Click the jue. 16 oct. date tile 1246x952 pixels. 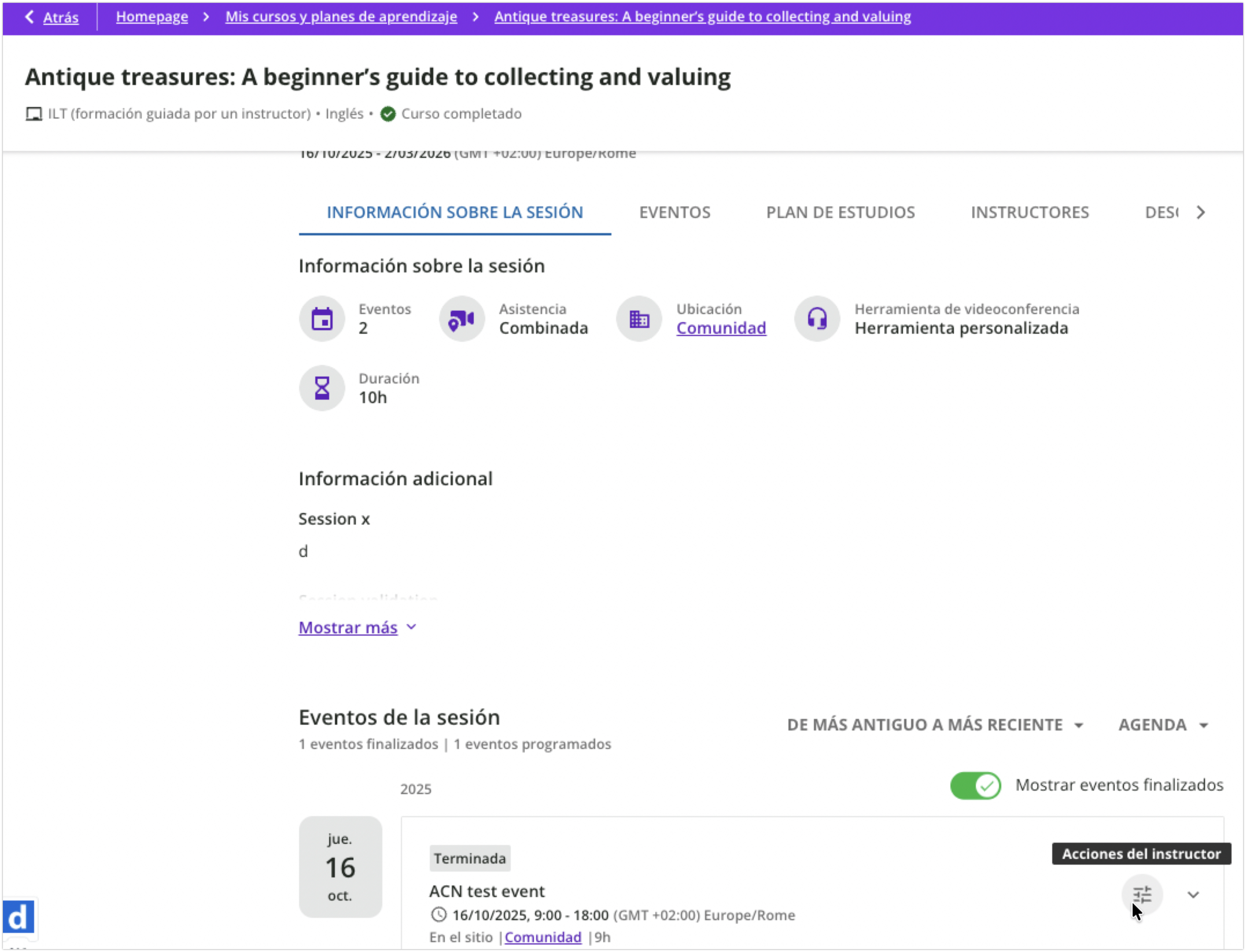click(x=340, y=866)
